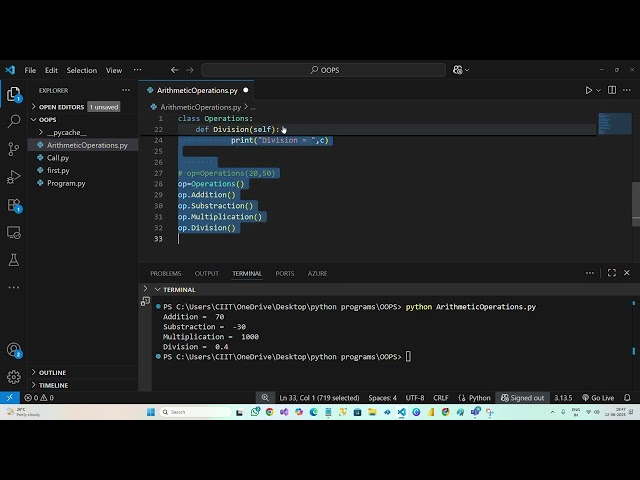The width and height of the screenshot is (640, 480).
Task: Open the Remote Explorer view
Action: (x=13, y=233)
